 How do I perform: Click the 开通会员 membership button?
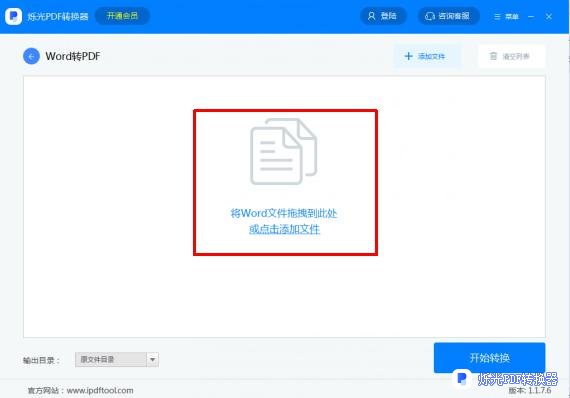[122, 16]
